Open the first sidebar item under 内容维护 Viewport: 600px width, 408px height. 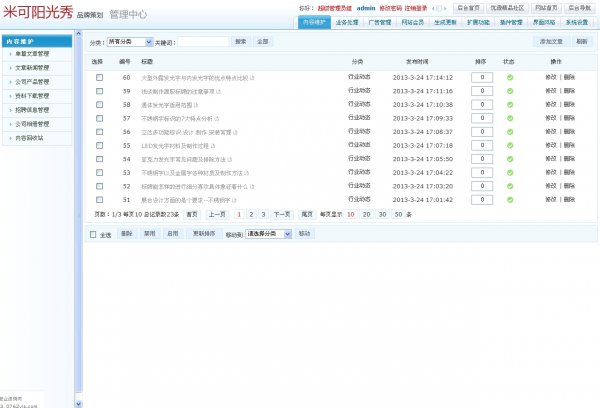pos(32,54)
